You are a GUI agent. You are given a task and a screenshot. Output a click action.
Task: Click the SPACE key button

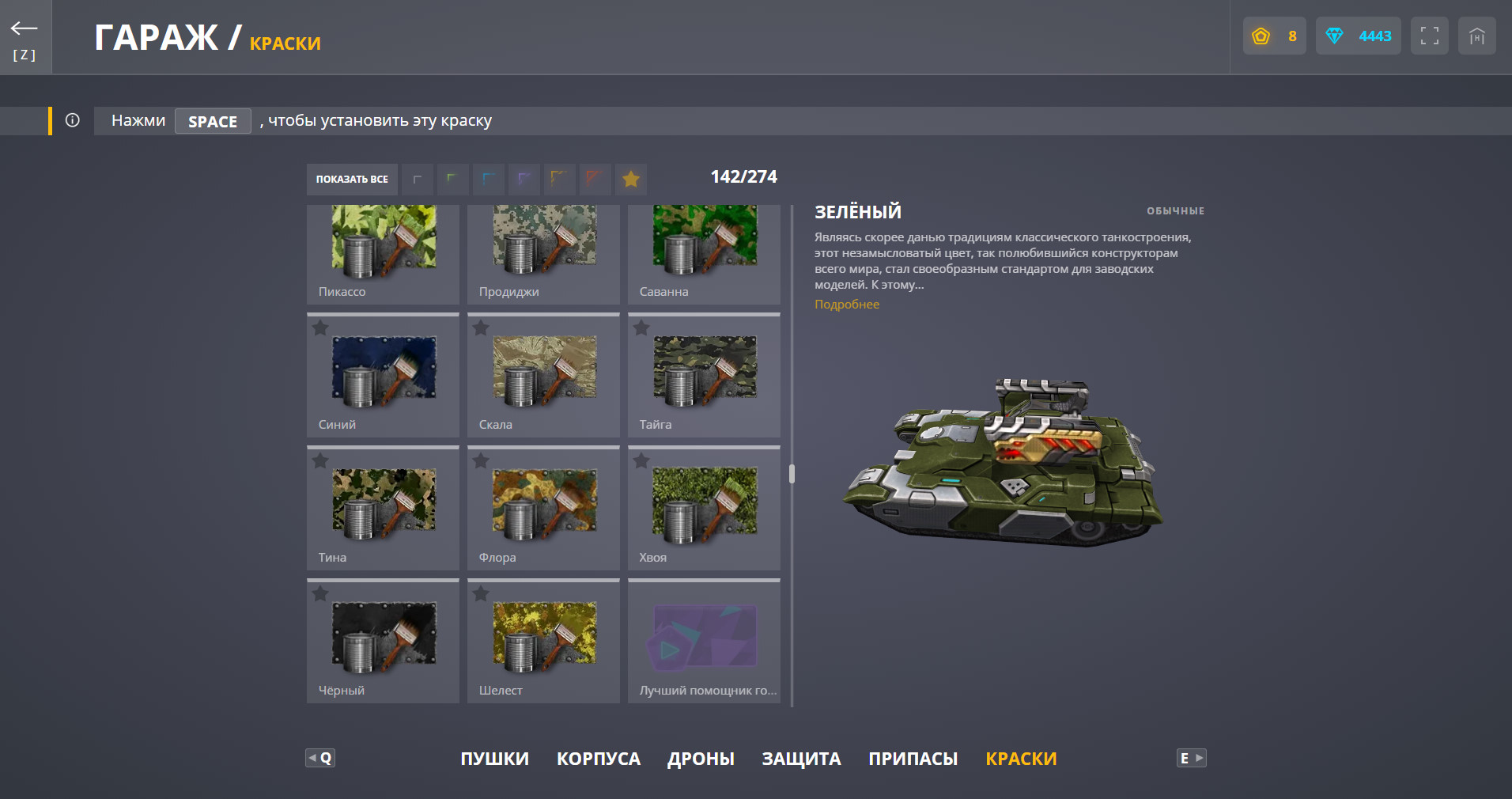pyautogui.click(x=213, y=121)
